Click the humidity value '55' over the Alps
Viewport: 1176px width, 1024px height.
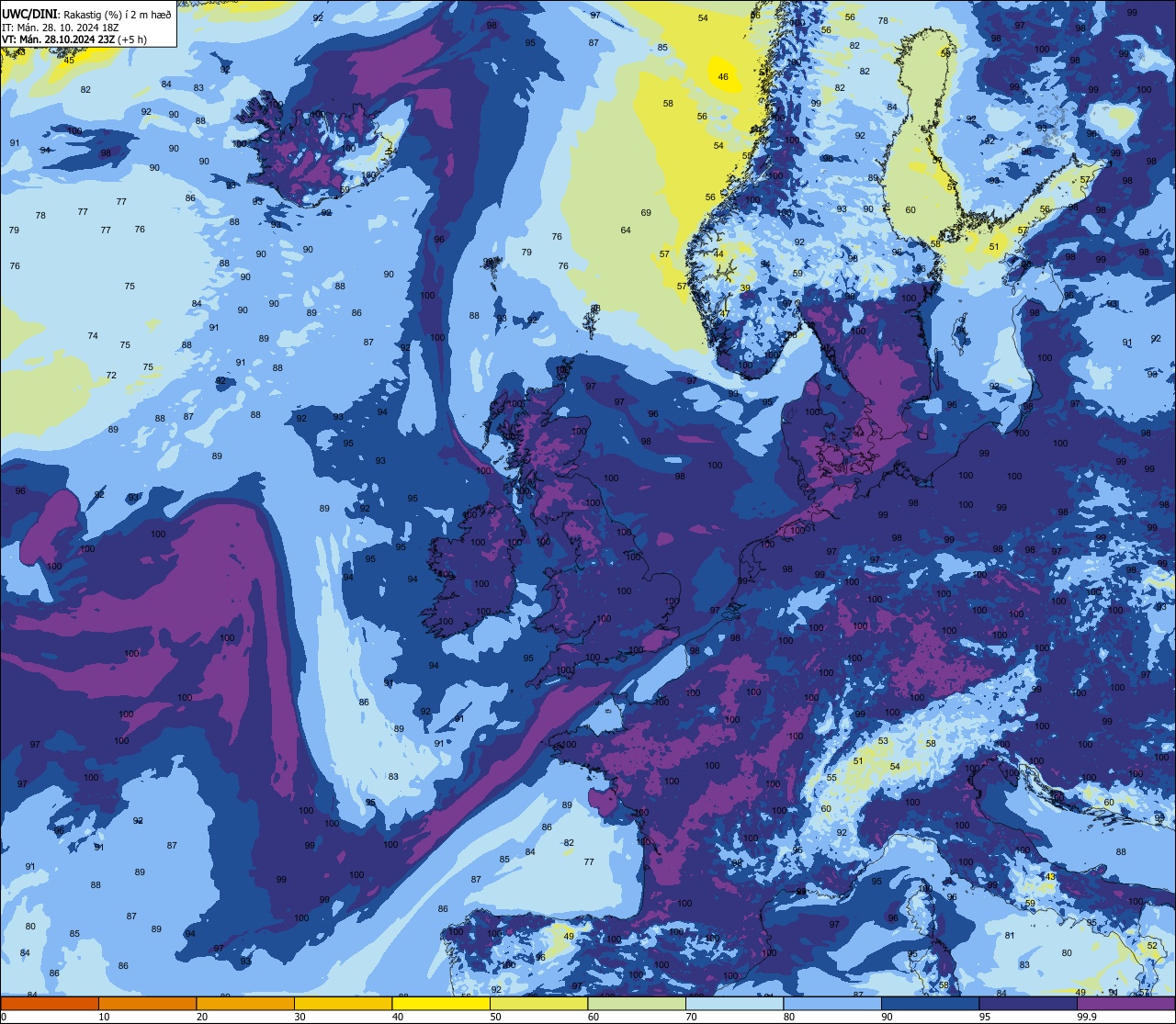click(x=831, y=778)
